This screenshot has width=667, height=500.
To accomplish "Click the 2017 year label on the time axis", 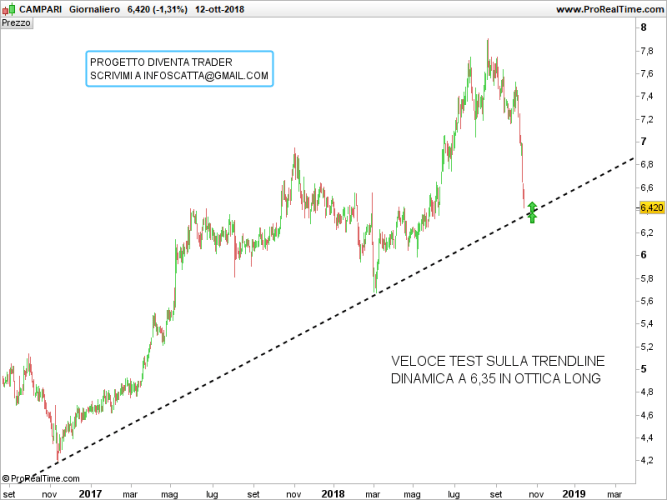I will [90, 493].
